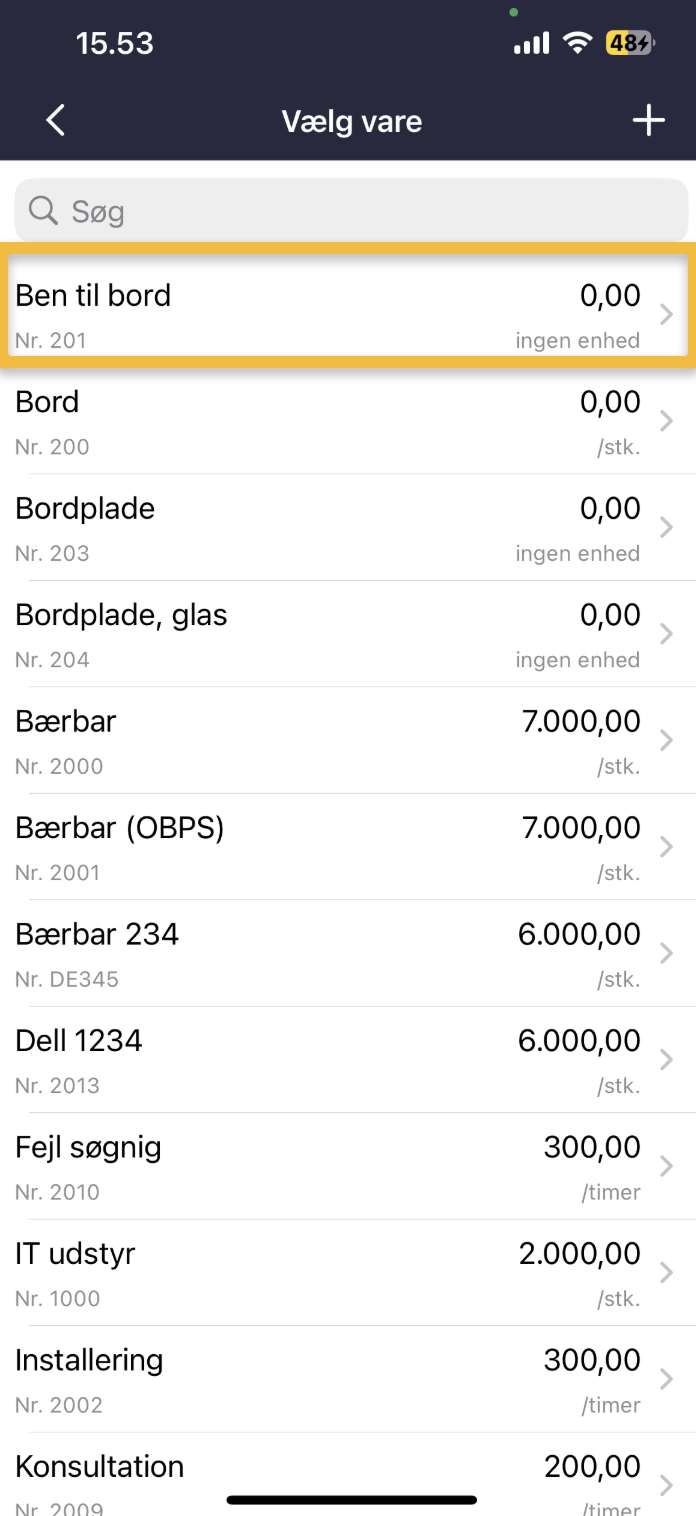Tap the battery indicator icon
The height and width of the screenshot is (1516, 696).
(x=629, y=43)
